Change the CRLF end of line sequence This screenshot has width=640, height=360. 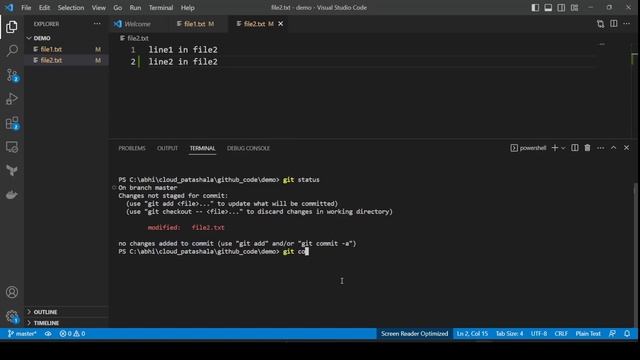561,333
